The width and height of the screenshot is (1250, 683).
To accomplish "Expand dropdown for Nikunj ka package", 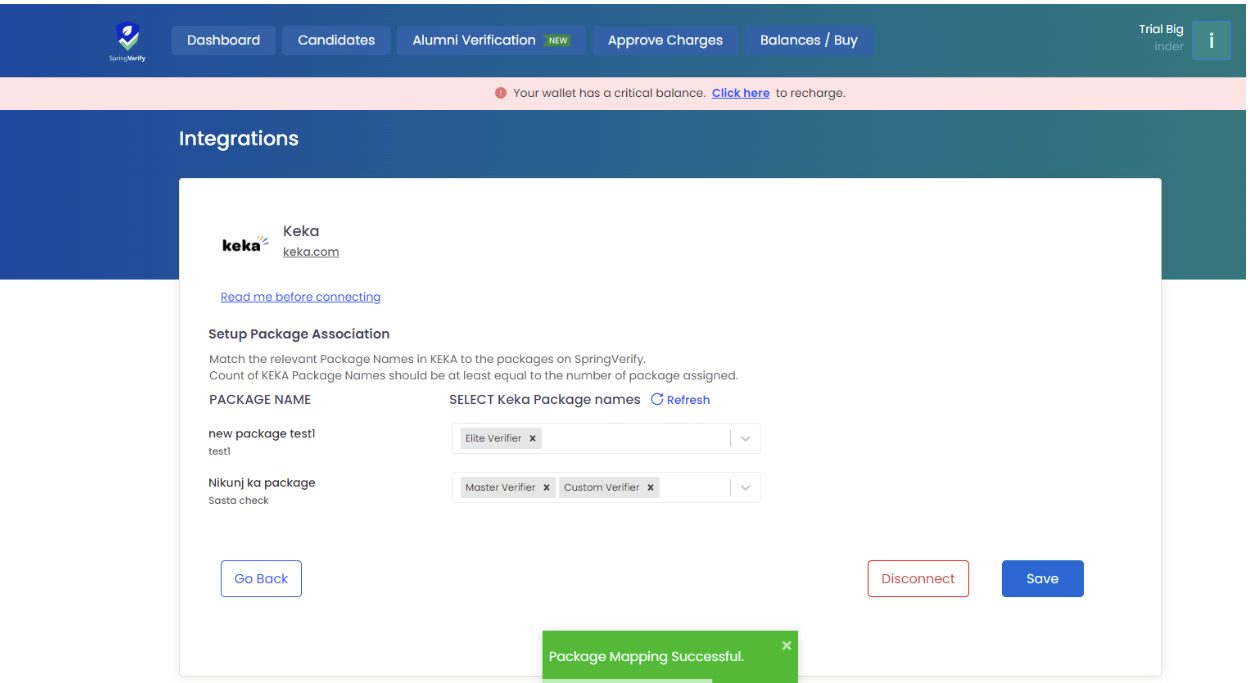I will tap(745, 487).
